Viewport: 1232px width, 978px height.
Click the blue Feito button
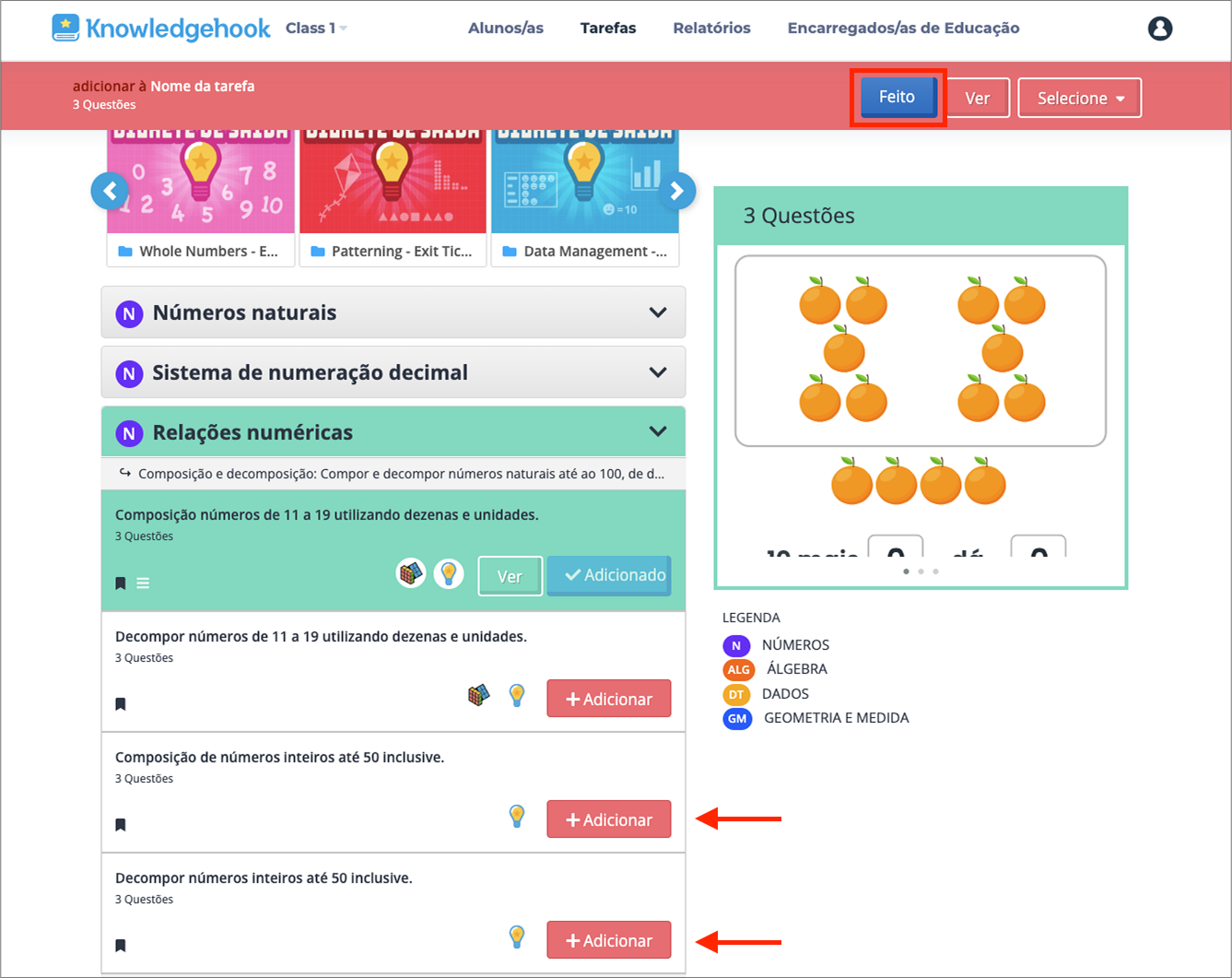coord(898,97)
